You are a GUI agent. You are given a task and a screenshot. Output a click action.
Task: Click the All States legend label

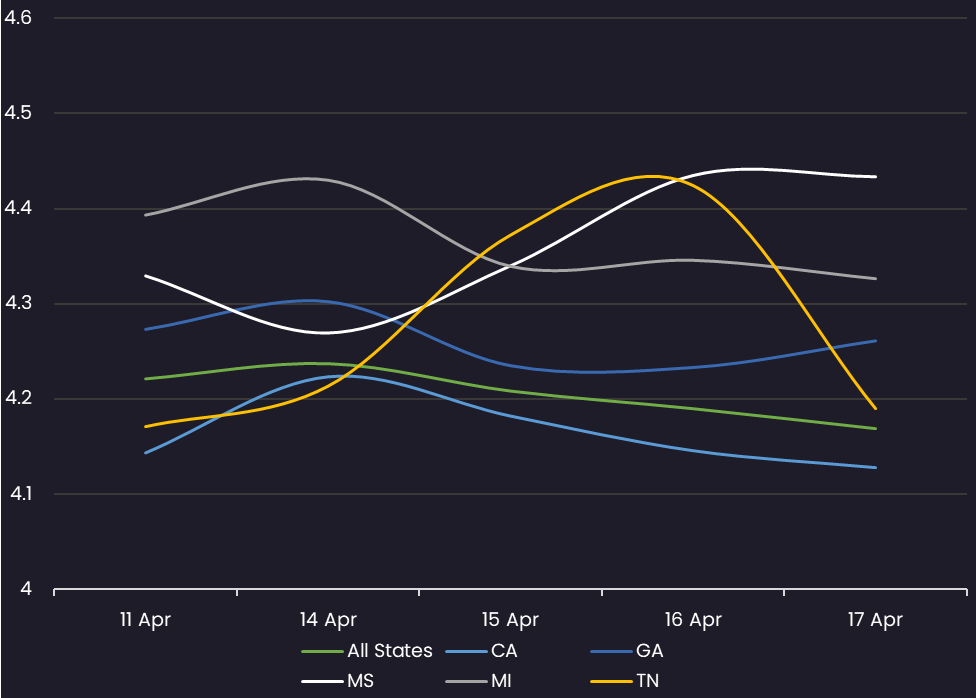coord(390,651)
